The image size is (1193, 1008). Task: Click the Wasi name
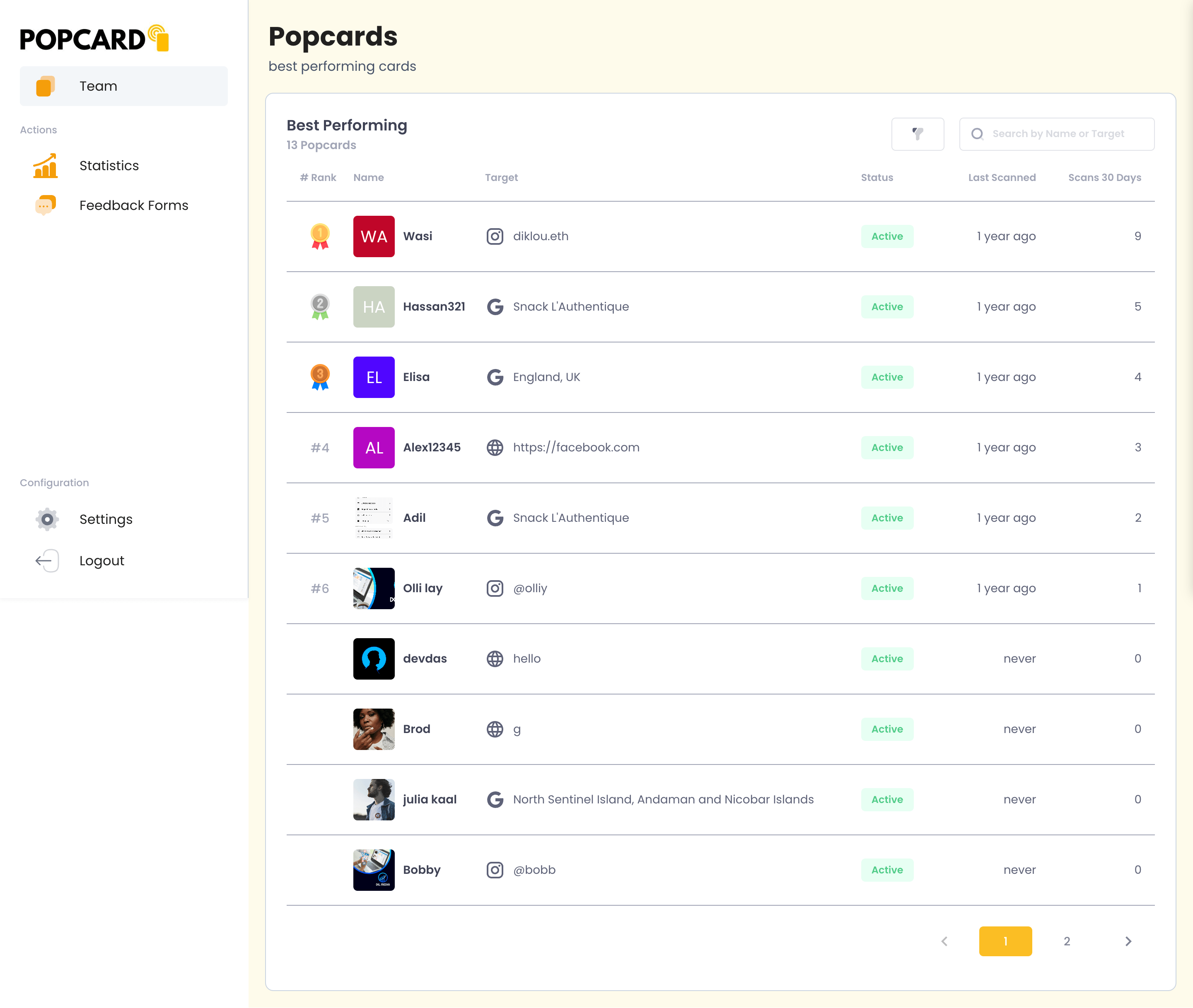point(417,236)
